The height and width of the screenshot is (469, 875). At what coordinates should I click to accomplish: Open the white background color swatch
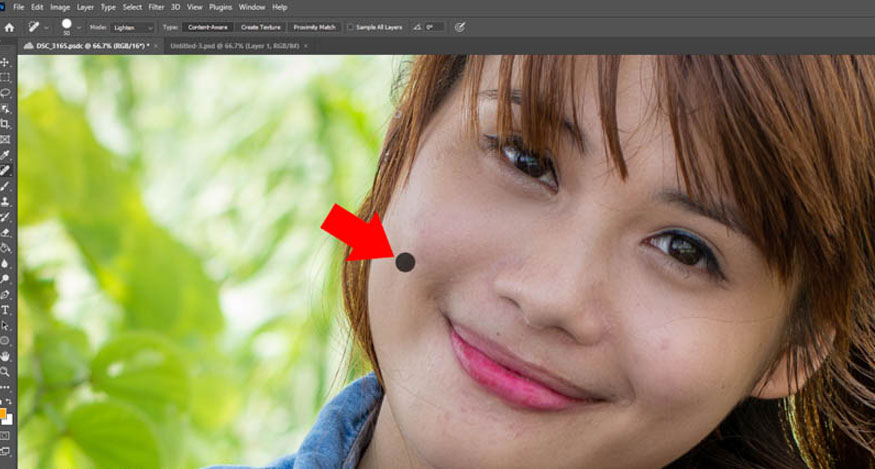click(8, 419)
